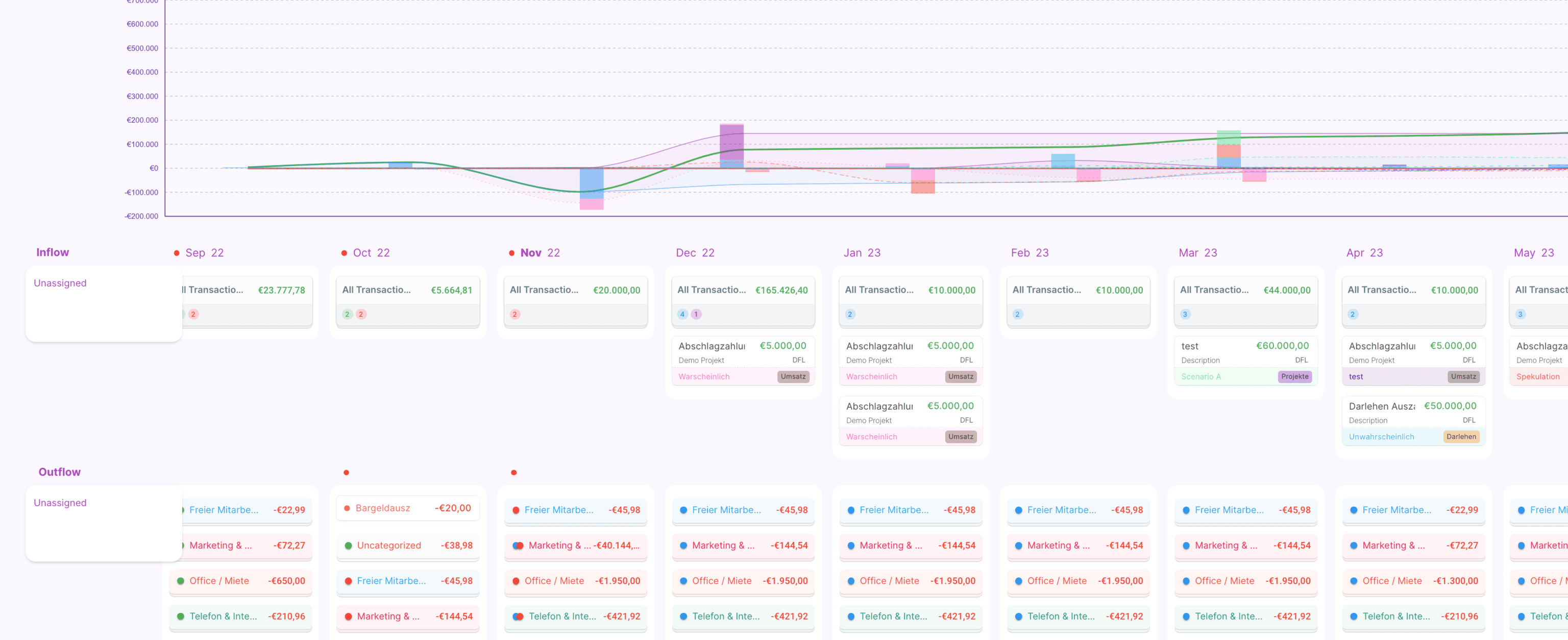Click the blue badge 3 in Mar 23

(x=1185, y=314)
